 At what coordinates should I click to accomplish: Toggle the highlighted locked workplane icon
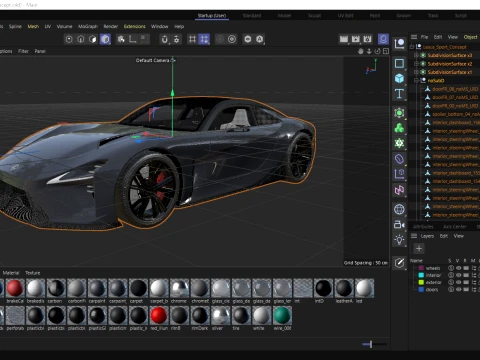coord(204,39)
